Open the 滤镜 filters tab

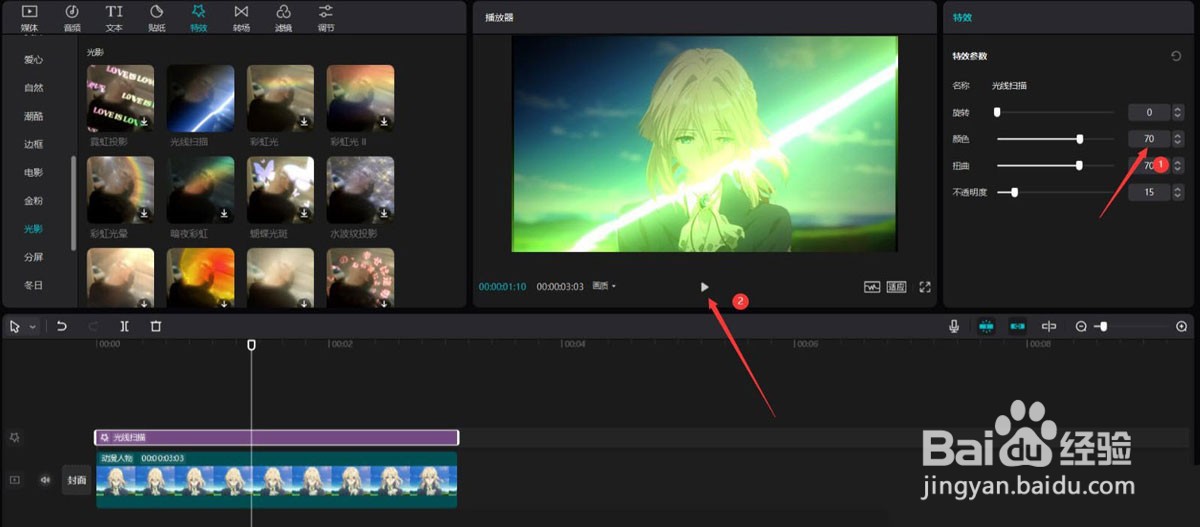click(284, 17)
